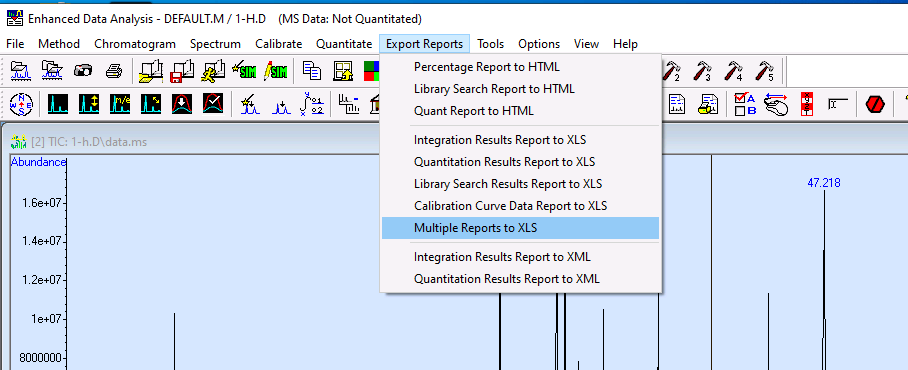The image size is (908, 370).
Task: Click the first cyan chromatogram icon
Action: tap(58, 104)
